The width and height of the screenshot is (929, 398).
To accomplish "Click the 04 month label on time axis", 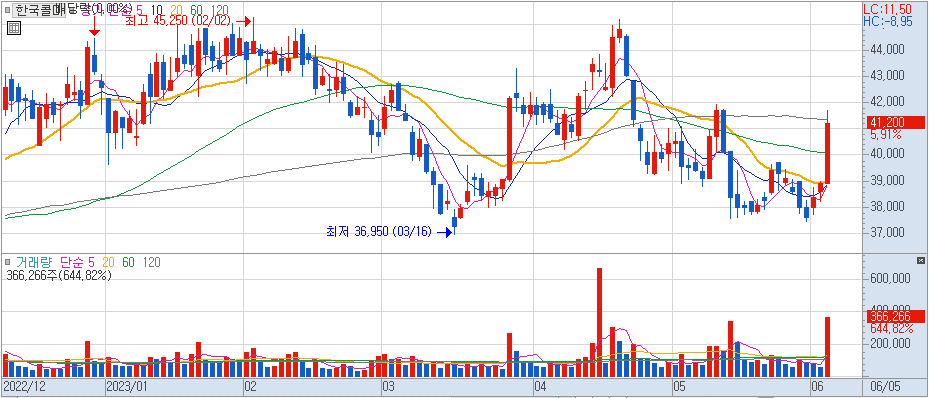I will 540,386.
